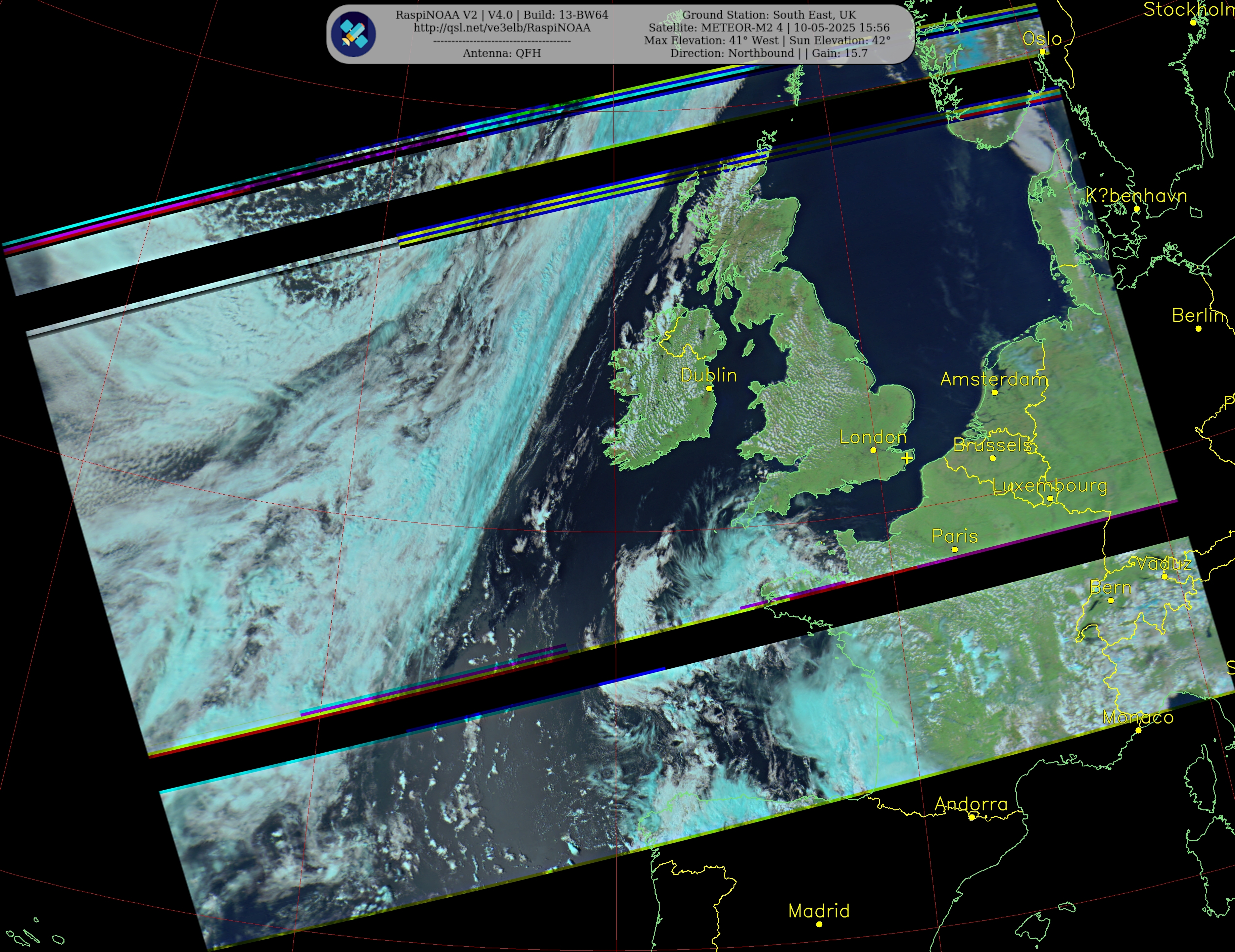Click the Brussels city label

[992, 445]
